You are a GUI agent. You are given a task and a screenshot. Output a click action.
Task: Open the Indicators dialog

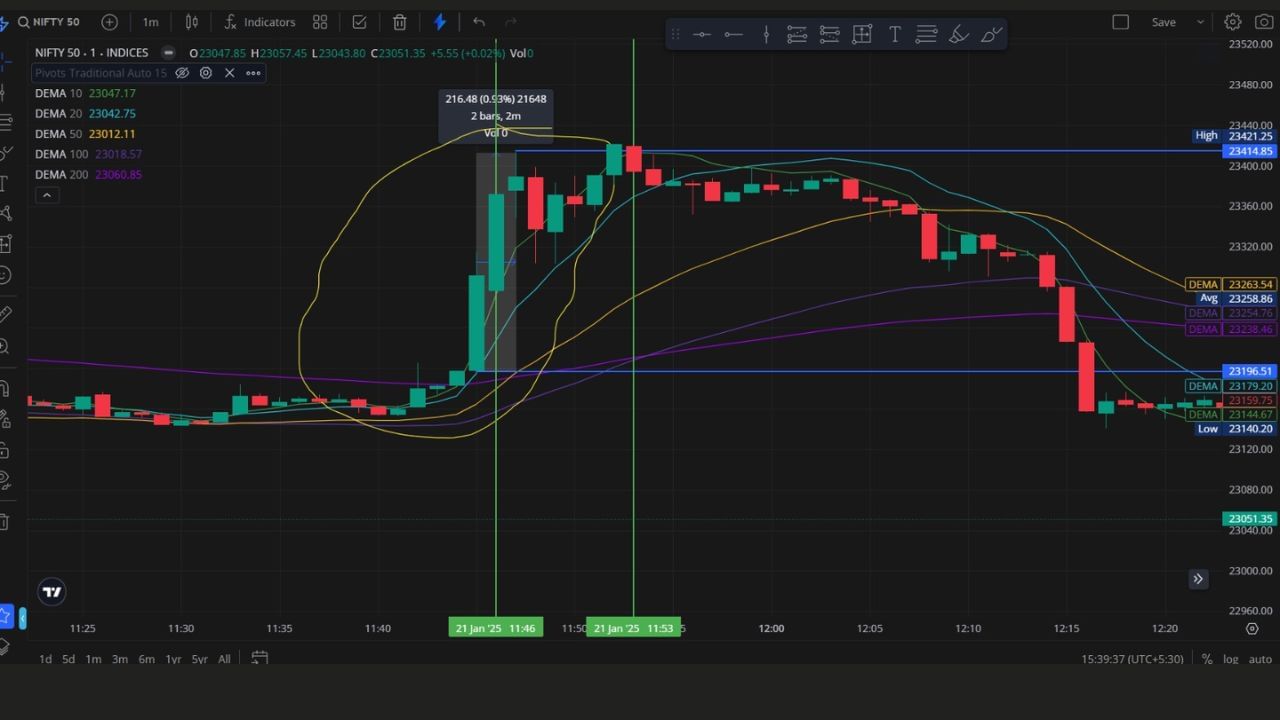[x=259, y=22]
